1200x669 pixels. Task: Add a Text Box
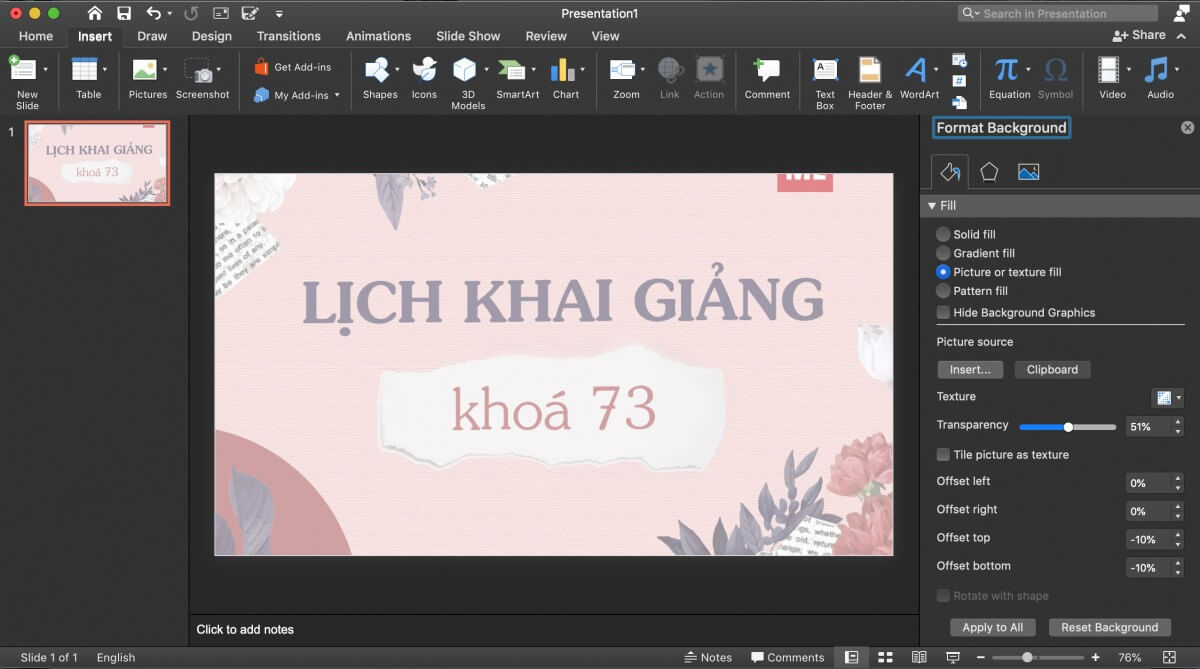(825, 72)
